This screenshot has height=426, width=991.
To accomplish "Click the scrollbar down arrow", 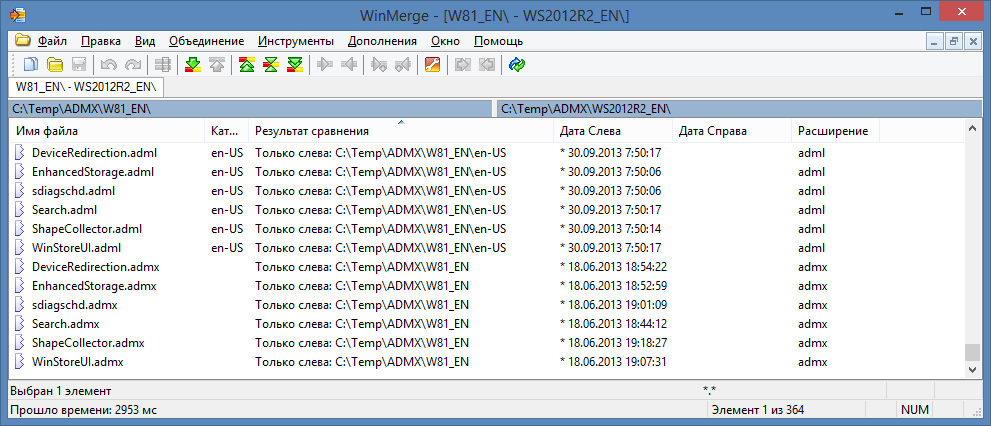I will click(x=973, y=368).
